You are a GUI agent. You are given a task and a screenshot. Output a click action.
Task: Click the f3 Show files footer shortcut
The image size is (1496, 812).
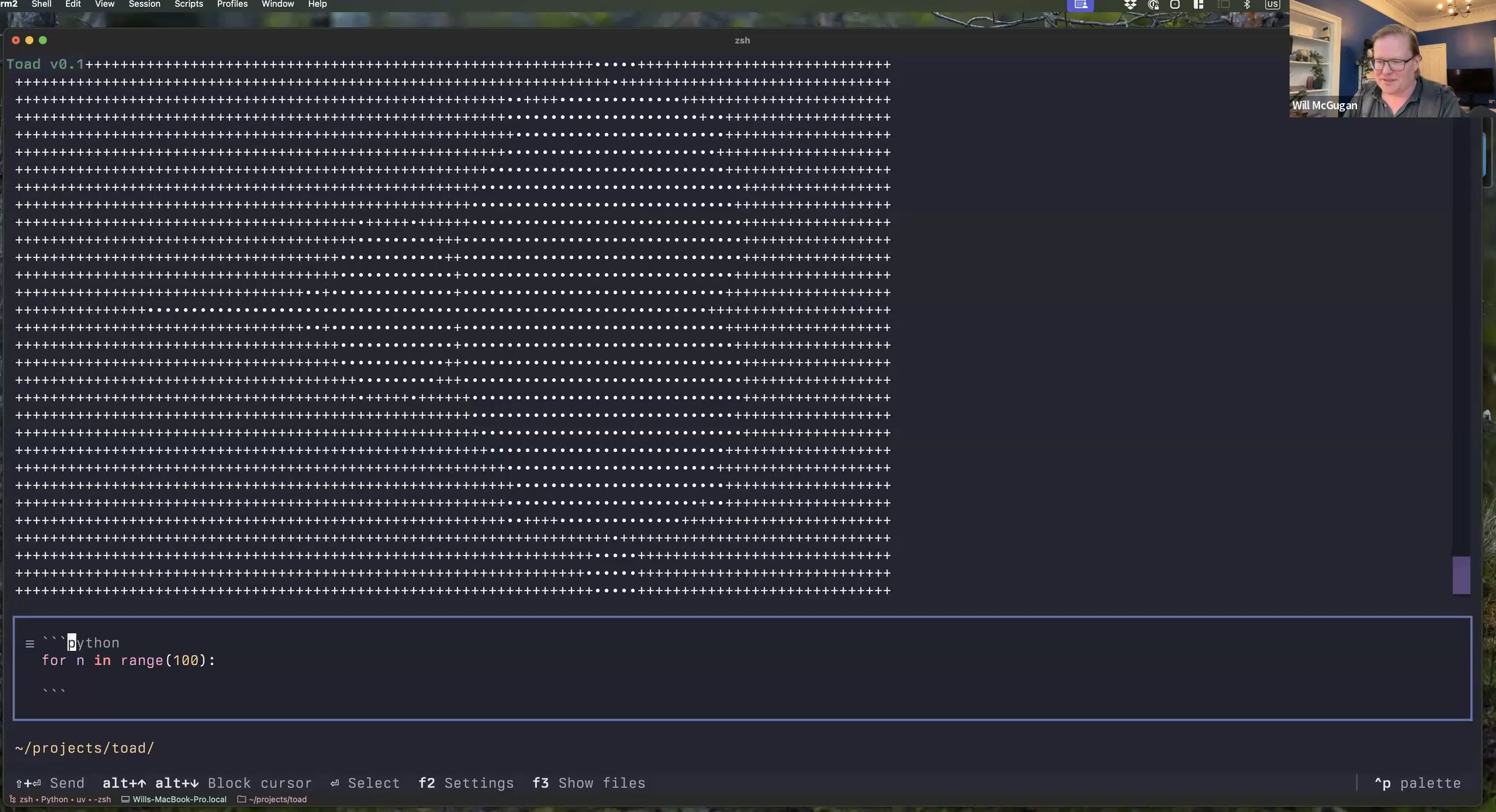[588, 783]
